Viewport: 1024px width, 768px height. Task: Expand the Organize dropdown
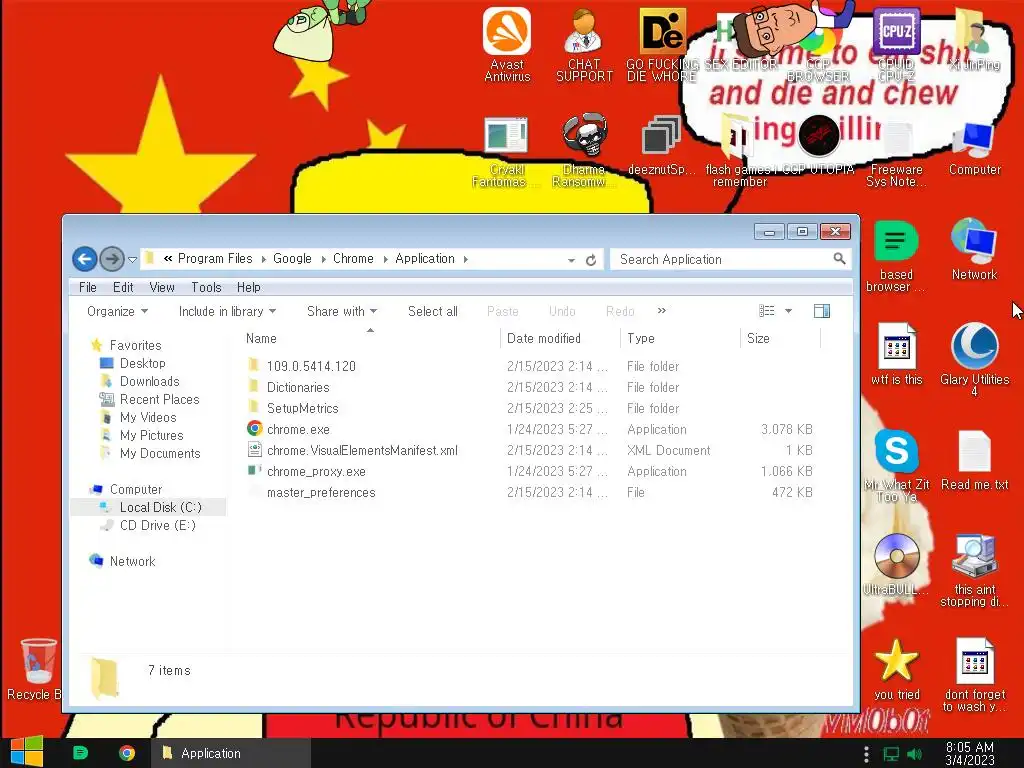[x=118, y=312]
